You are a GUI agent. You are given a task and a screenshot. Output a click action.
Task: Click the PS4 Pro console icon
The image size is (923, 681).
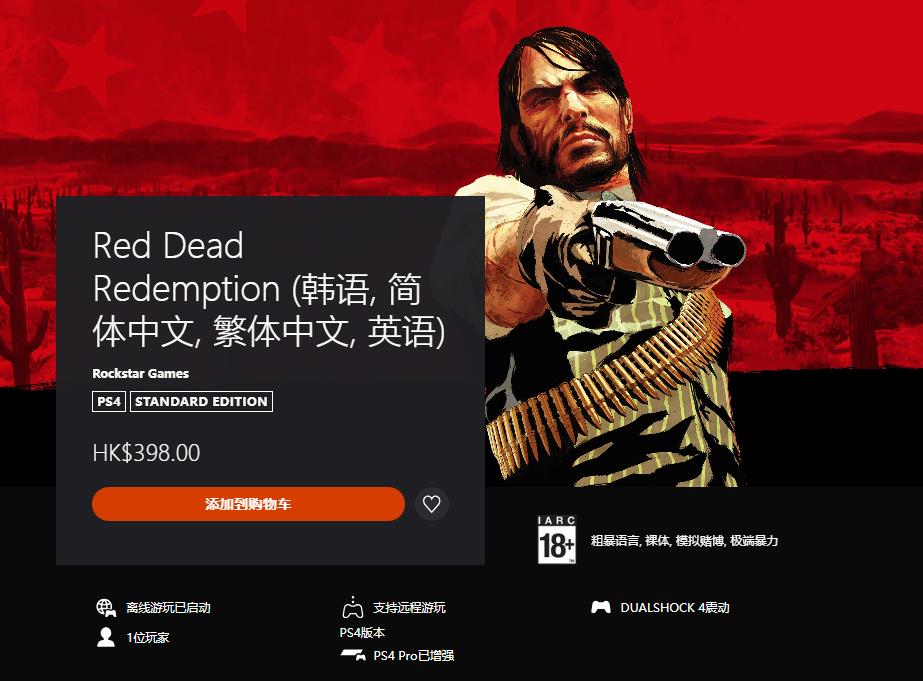[x=353, y=655]
